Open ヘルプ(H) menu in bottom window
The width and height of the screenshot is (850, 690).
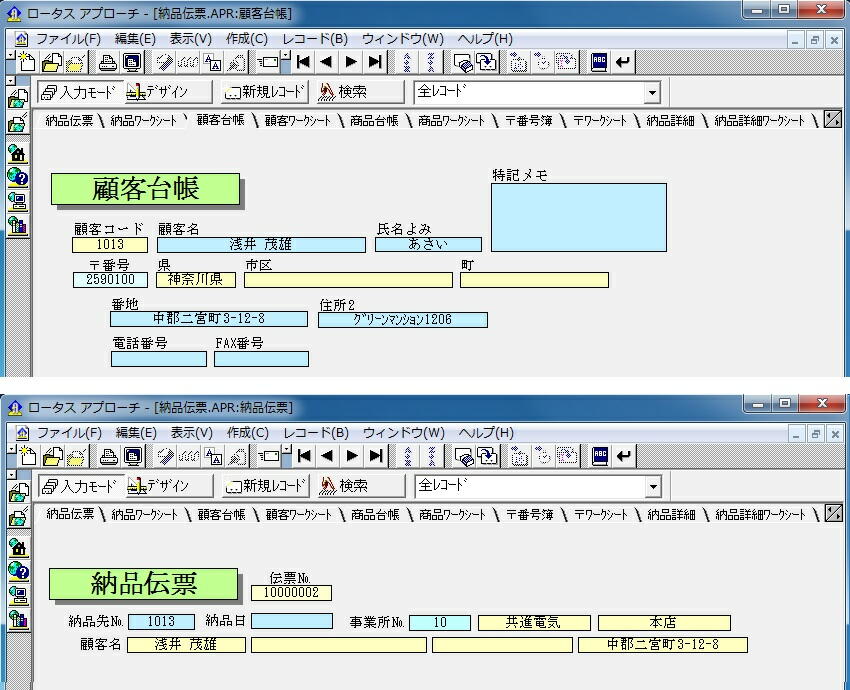pos(486,433)
